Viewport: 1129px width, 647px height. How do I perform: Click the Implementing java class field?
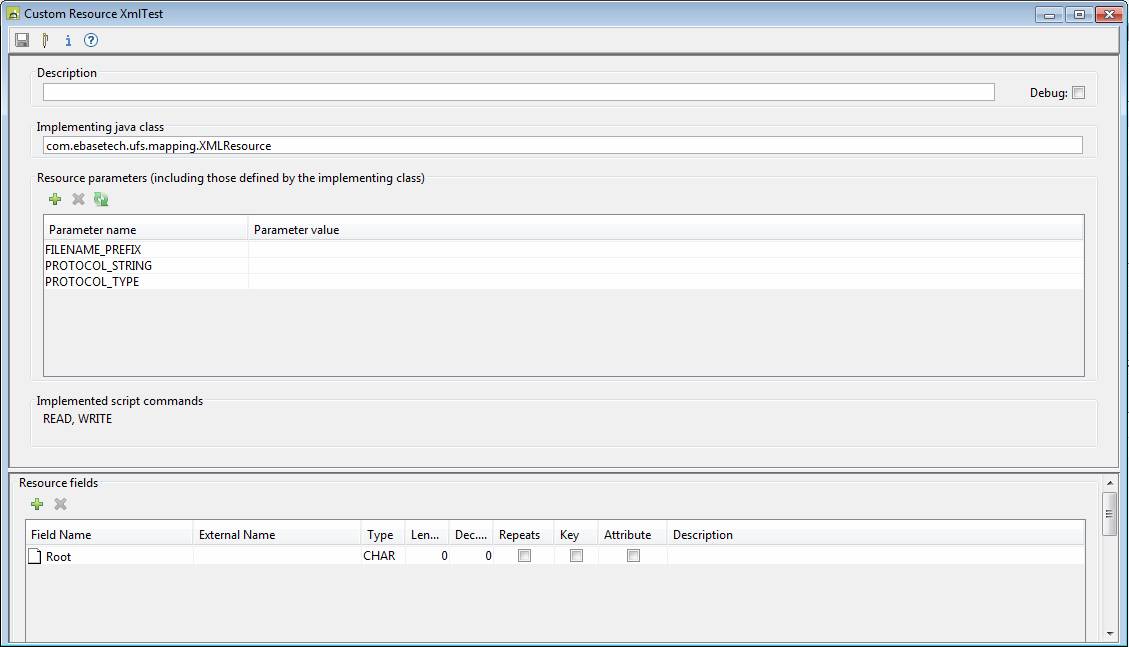(x=562, y=146)
